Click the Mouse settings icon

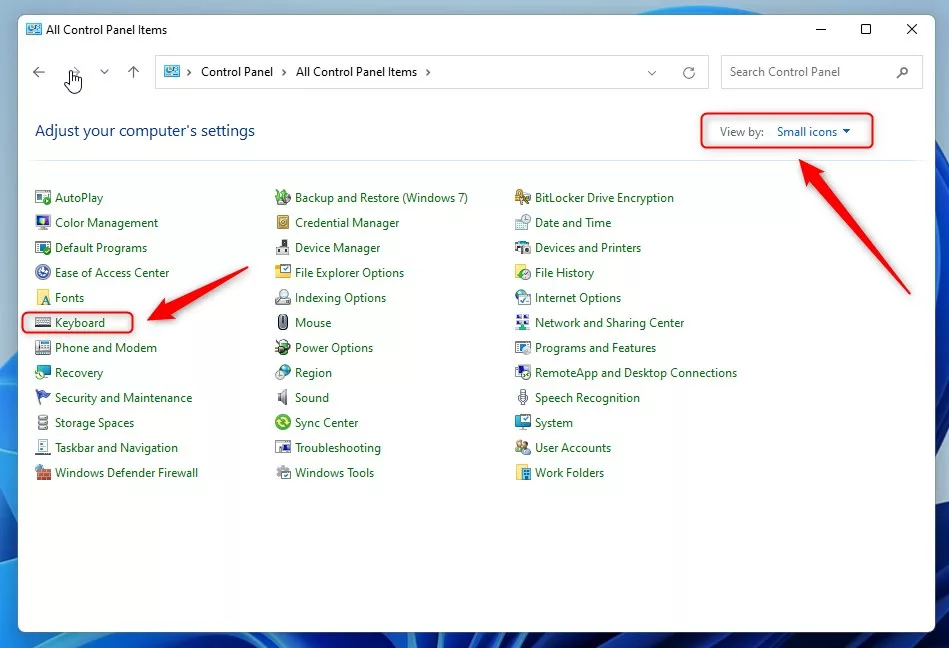pos(283,323)
